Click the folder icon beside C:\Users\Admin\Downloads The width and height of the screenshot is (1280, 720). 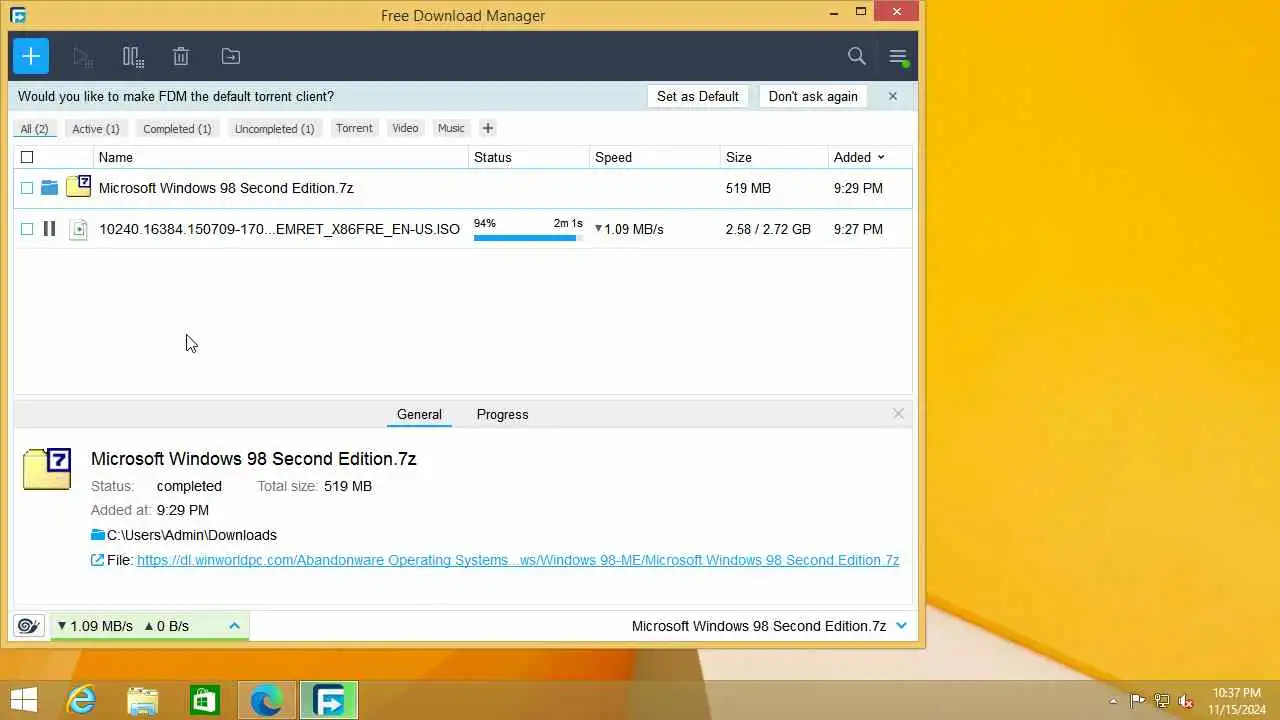coord(98,535)
